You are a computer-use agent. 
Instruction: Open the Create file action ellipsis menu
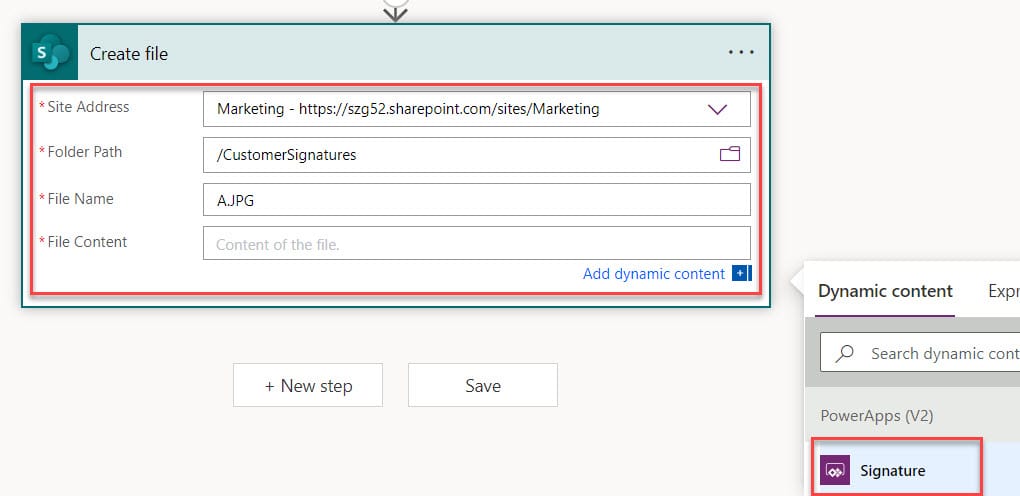pos(741,53)
